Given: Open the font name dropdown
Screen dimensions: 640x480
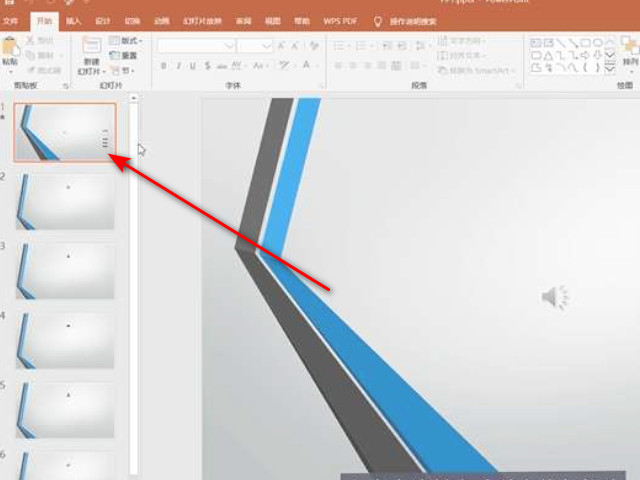Looking at the screenshot, I should [229, 46].
